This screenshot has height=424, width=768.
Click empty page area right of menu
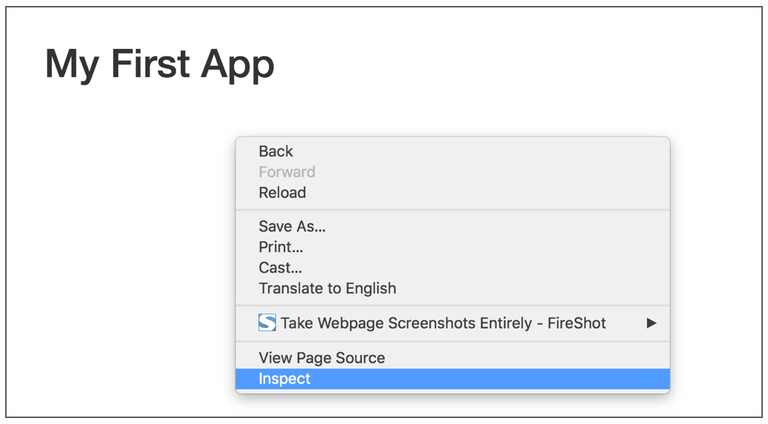(x=715, y=260)
